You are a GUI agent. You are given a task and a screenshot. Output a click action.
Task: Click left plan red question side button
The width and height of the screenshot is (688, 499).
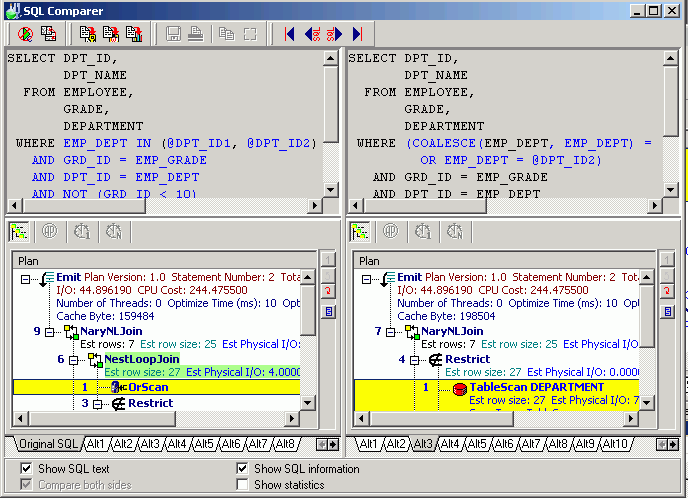[328, 291]
